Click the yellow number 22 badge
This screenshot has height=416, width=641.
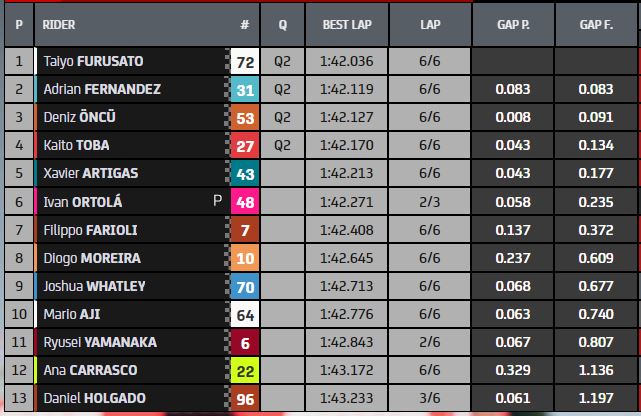[x=245, y=370]
